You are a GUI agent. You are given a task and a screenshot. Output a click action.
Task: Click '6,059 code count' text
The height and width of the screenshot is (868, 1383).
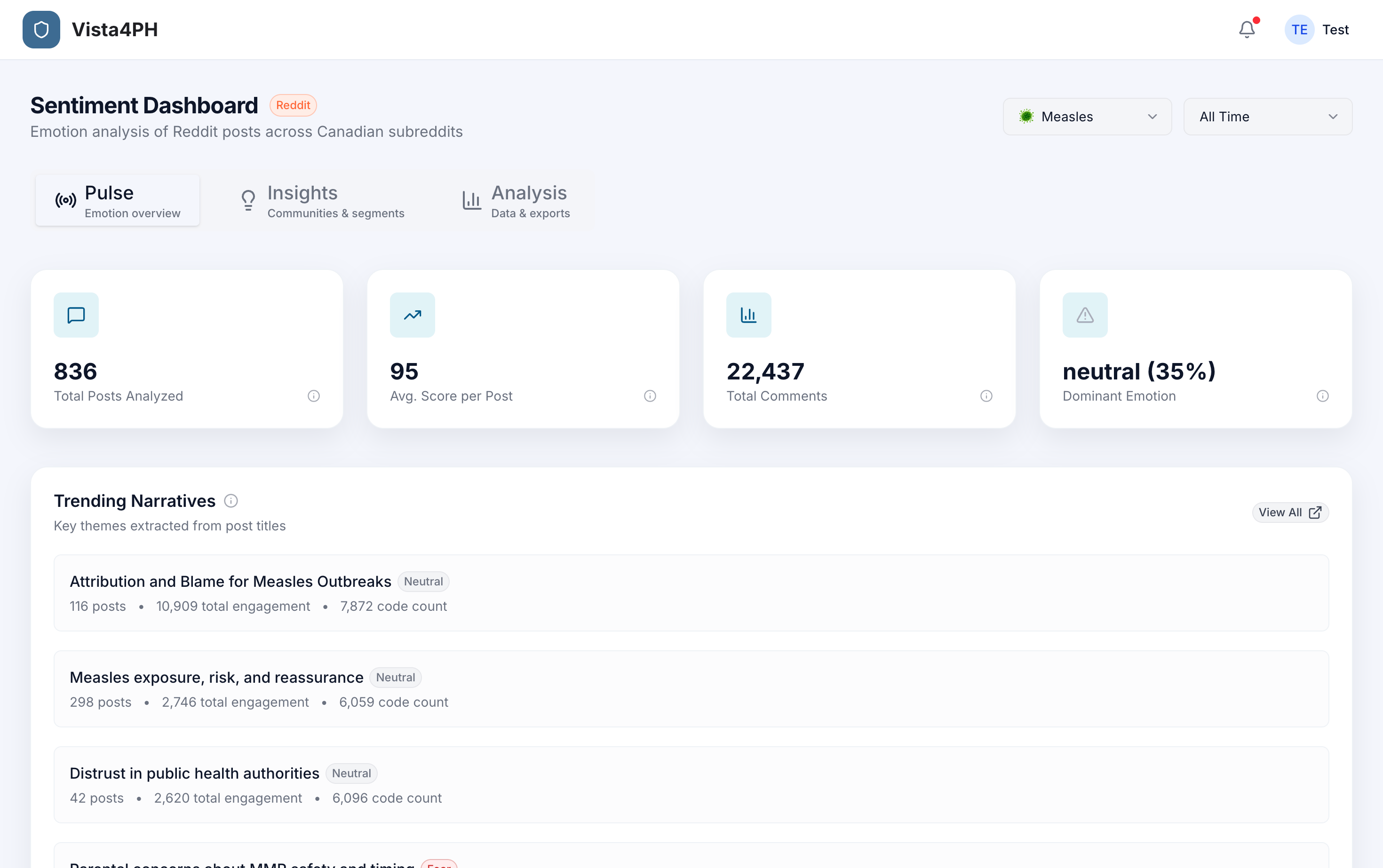point(393,702)
